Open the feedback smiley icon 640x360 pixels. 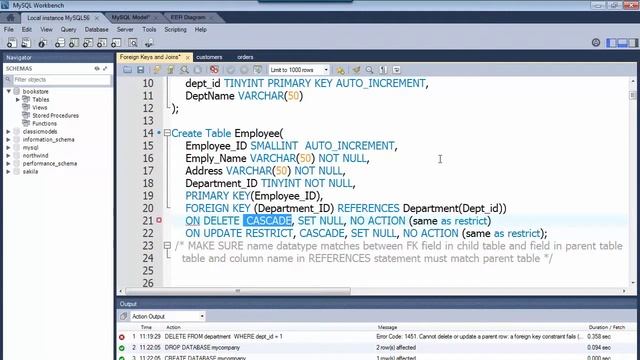596,42
